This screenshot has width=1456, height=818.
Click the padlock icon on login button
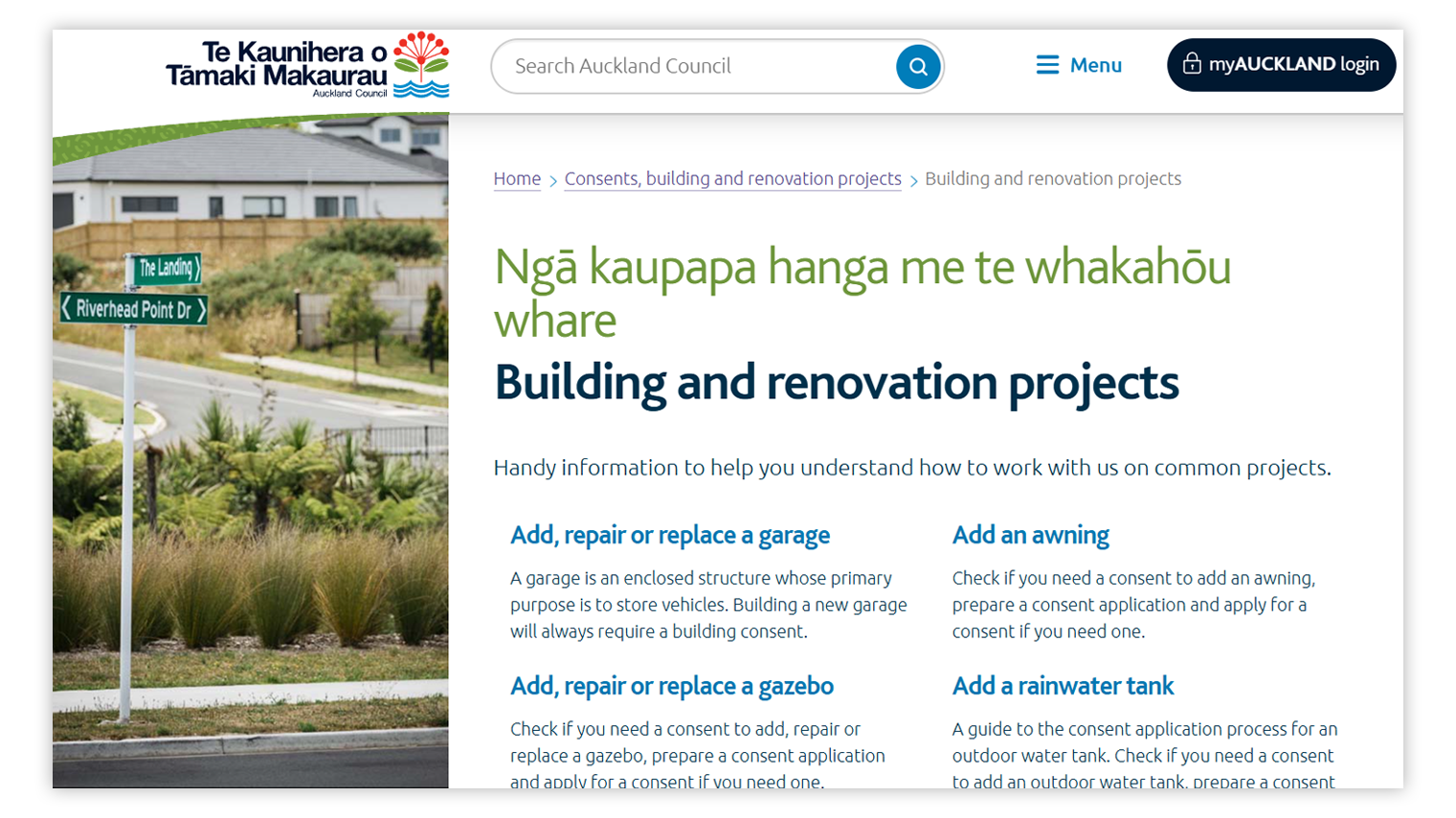[1191, 64]
